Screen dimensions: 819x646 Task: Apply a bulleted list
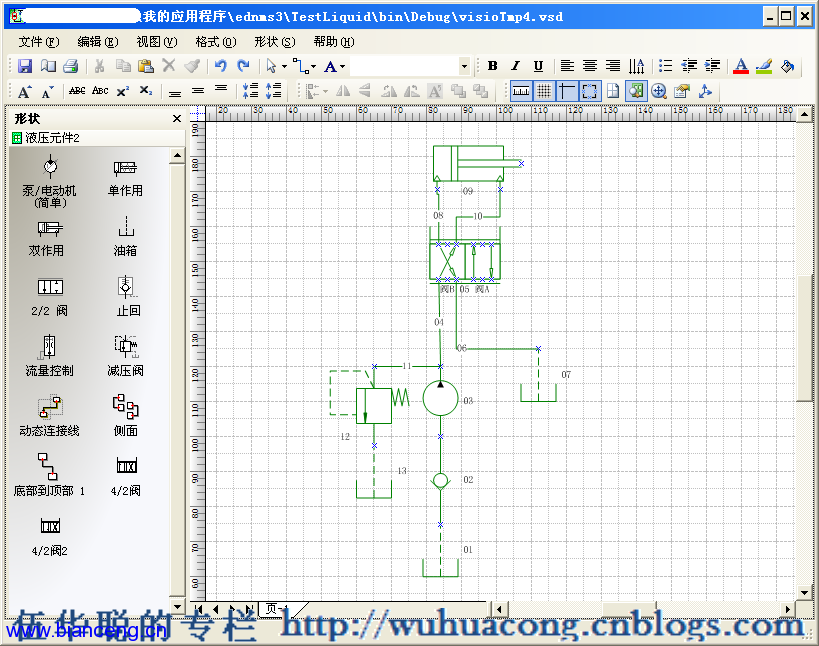click(665, 66)
